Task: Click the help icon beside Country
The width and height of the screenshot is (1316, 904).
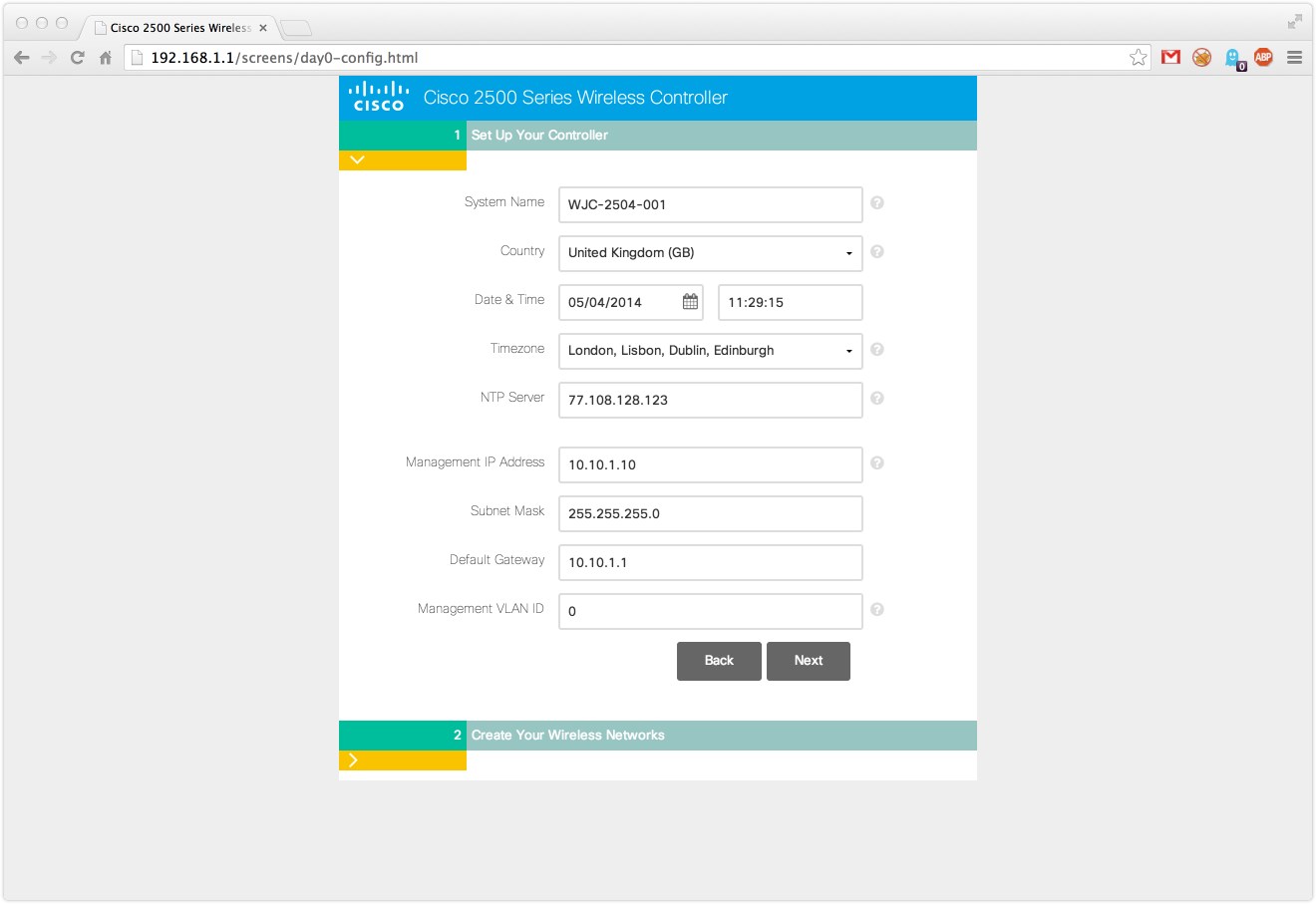Action: pyautogui.click(x=877, y=251)
